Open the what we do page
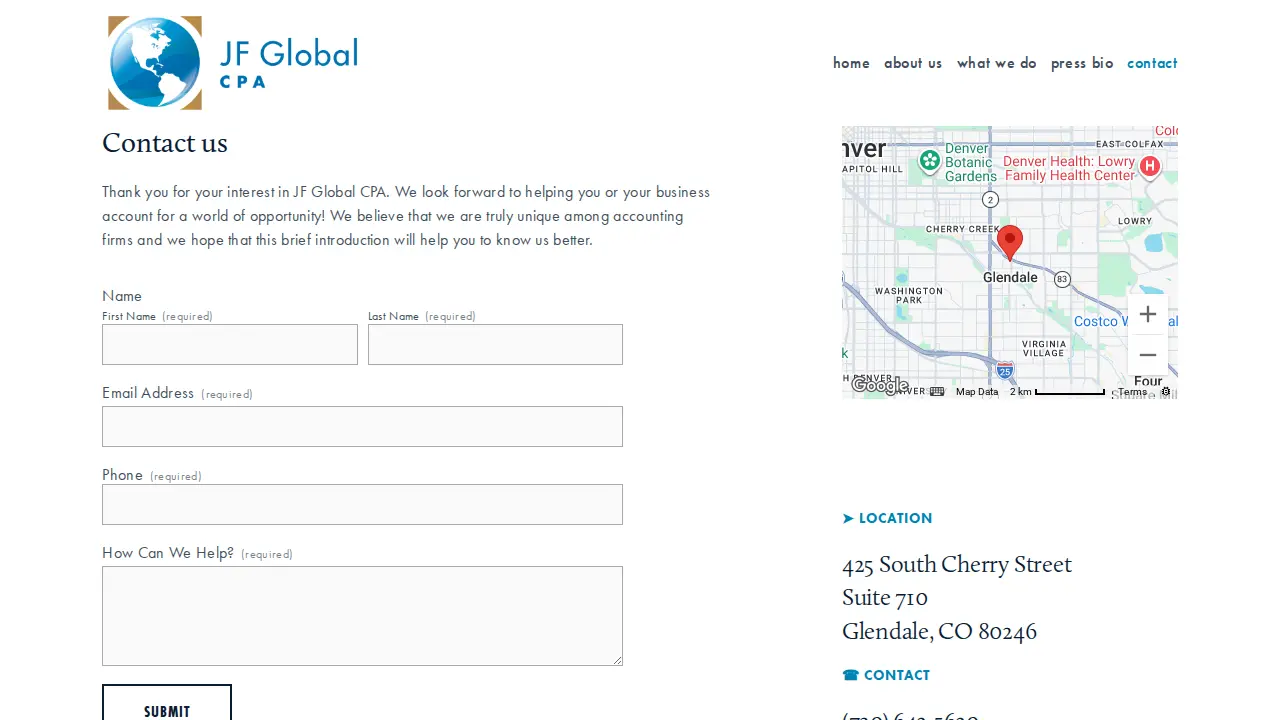 click(997, 63)
